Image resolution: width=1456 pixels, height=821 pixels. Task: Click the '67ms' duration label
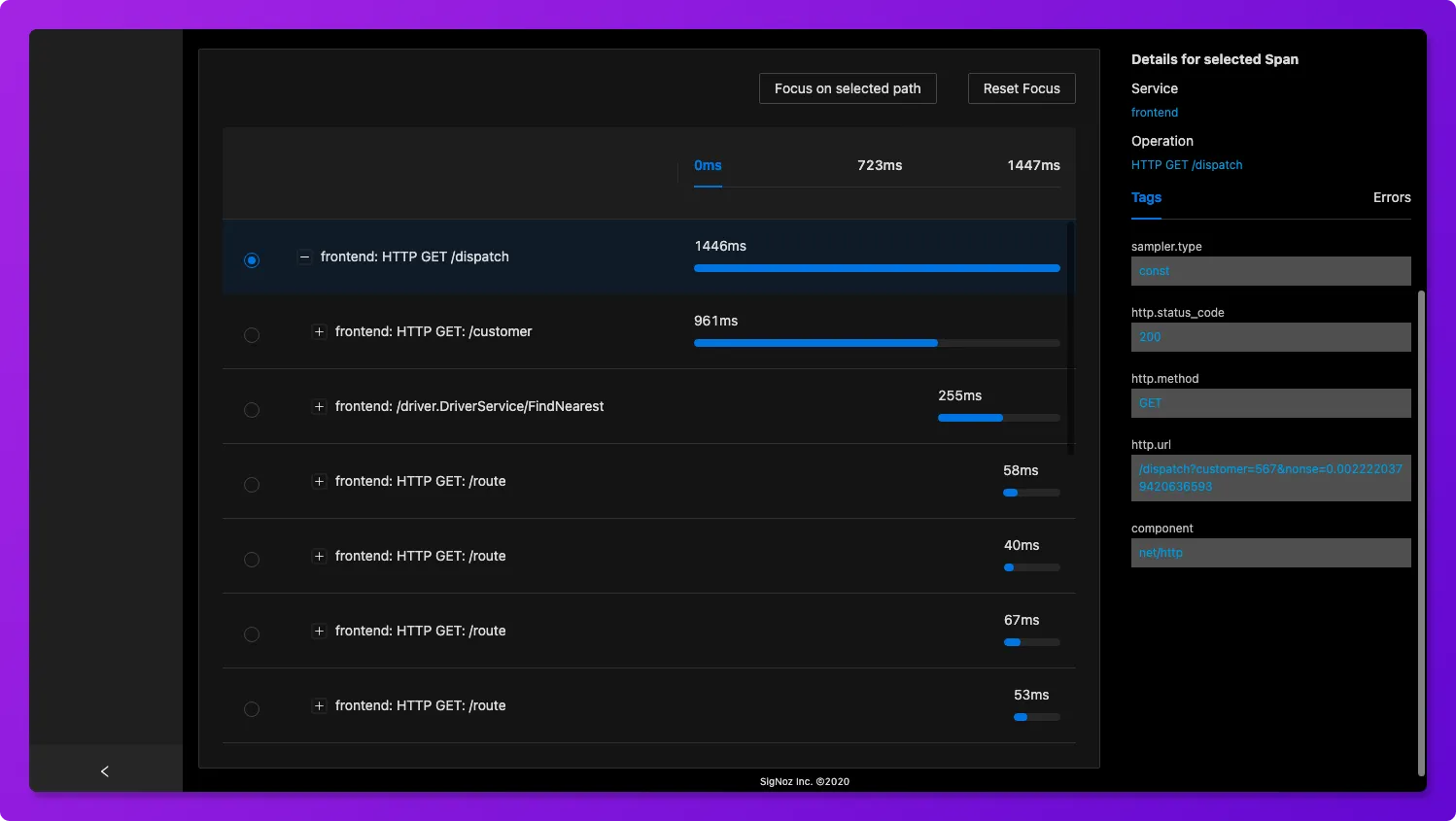[1022, 621]
